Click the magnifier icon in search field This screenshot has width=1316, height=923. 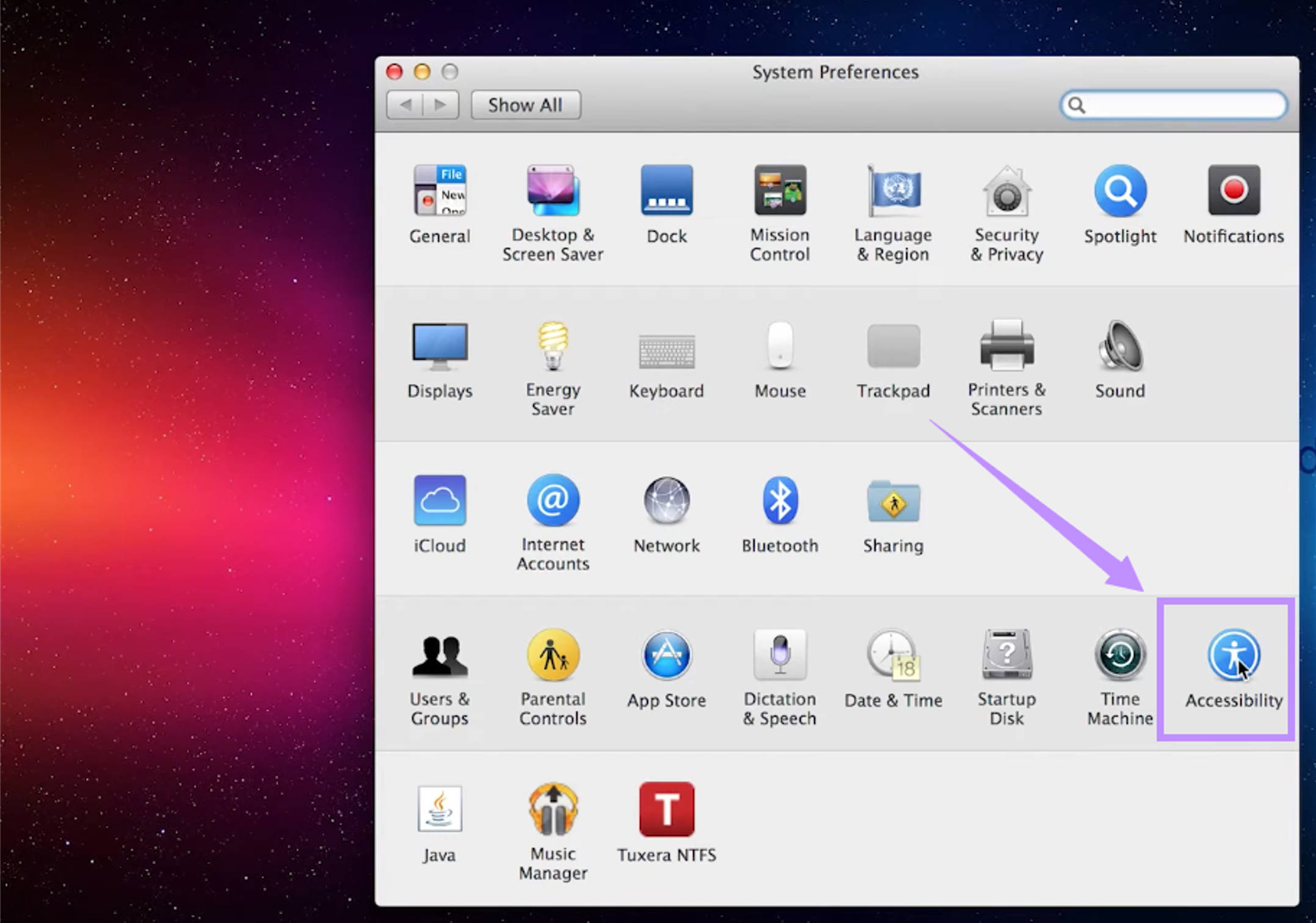click(x=1077, y=106)
